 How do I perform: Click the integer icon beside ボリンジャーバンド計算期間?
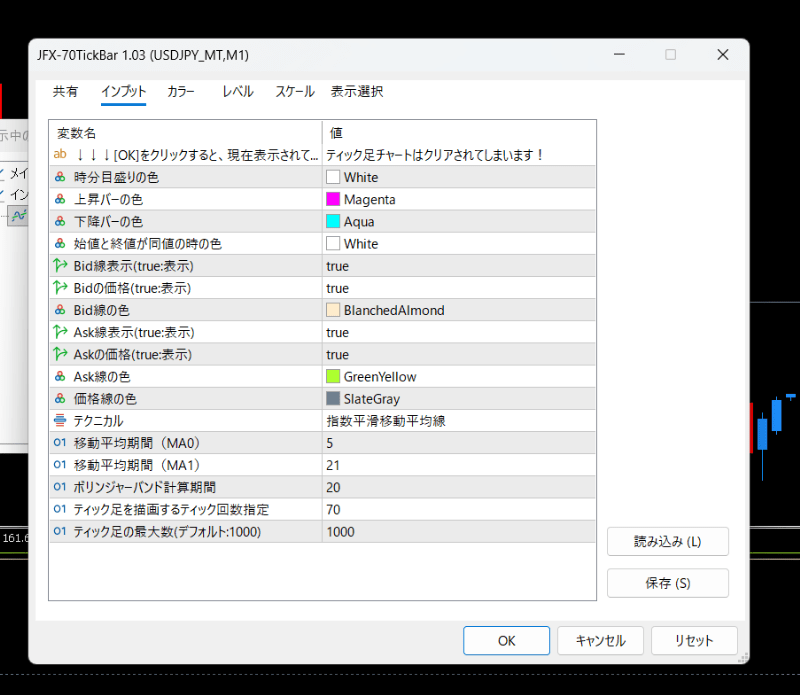[60, 487]
